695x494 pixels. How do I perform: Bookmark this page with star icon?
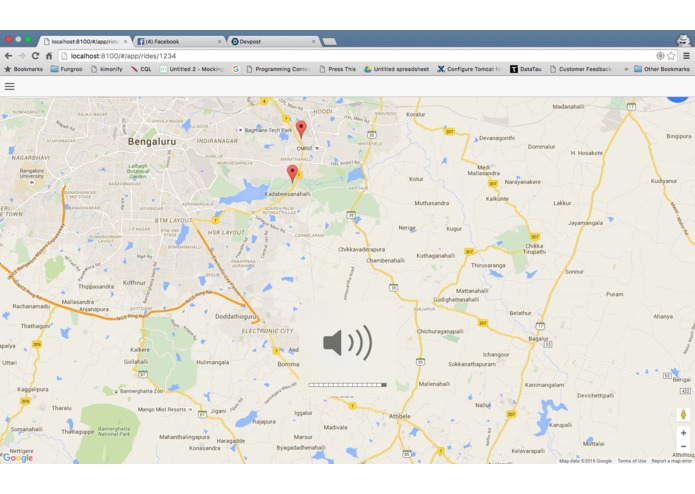click(671, 56)
